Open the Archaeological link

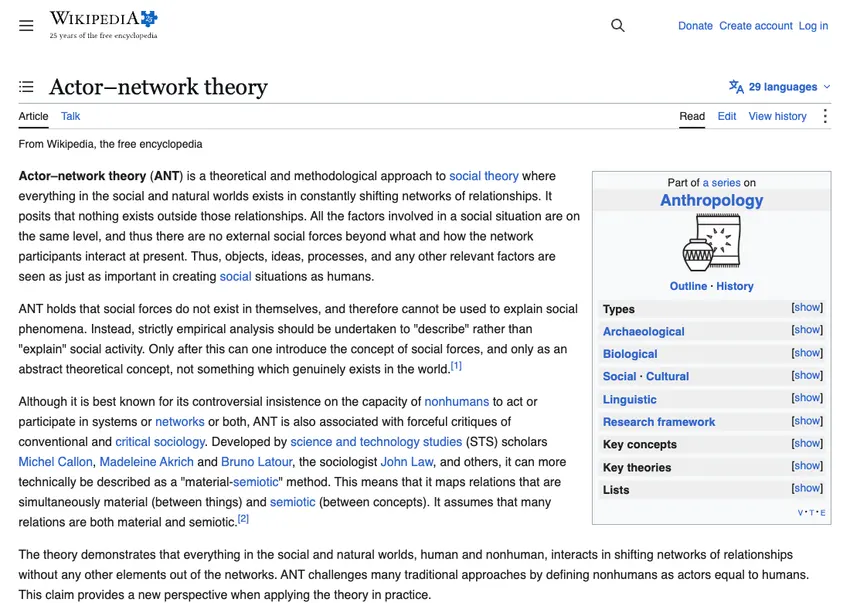[643, 332]
